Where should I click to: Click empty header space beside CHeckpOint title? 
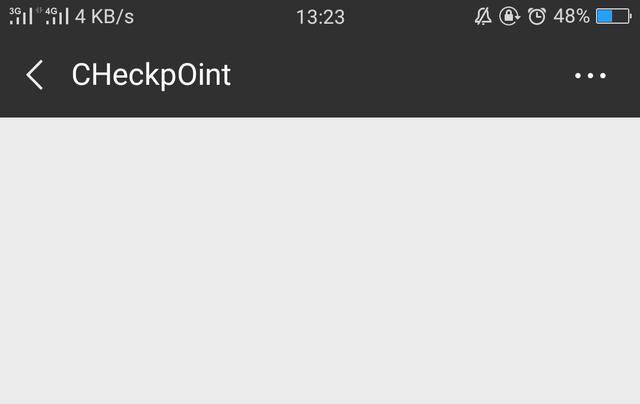pos(400,75)
